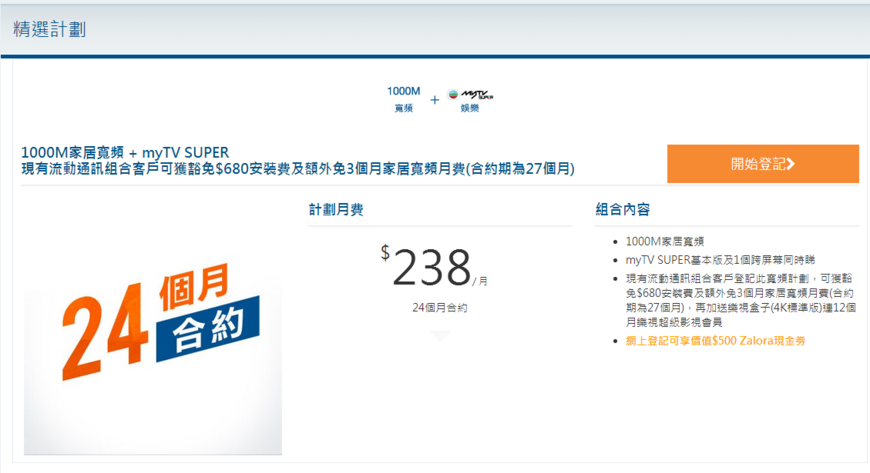Click the 計劃月費 heading
The image size is (870, 473).
tap(336, 209)
